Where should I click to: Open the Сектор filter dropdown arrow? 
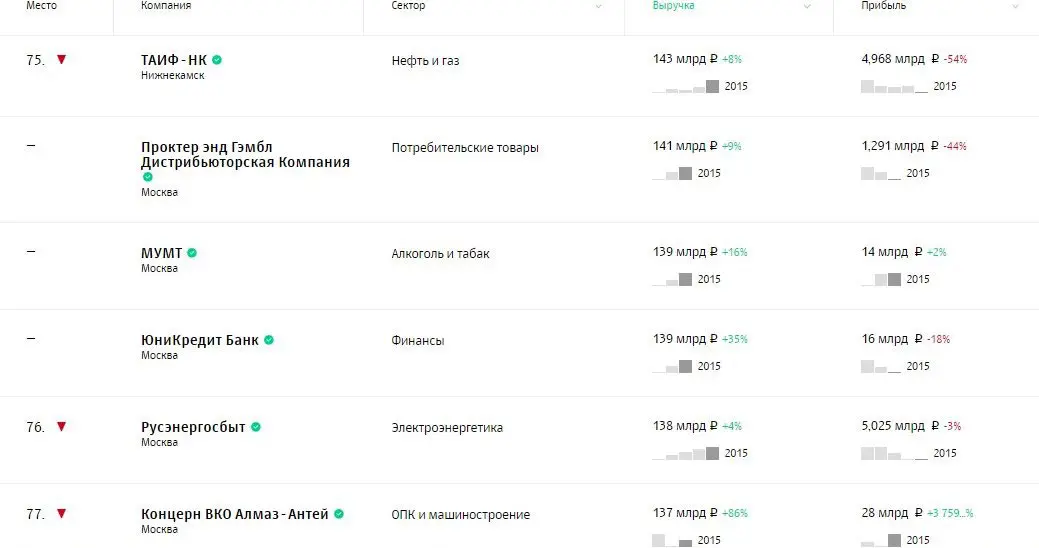tap(598, 6)
